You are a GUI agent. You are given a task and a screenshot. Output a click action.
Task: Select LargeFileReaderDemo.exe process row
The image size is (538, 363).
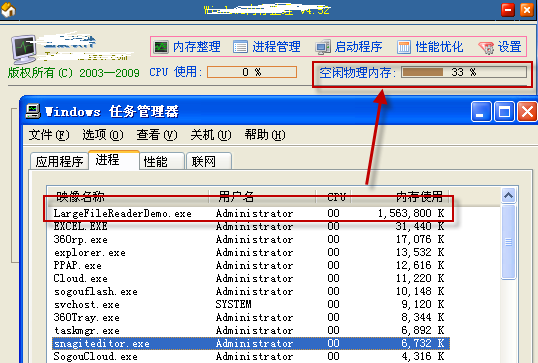250,213
